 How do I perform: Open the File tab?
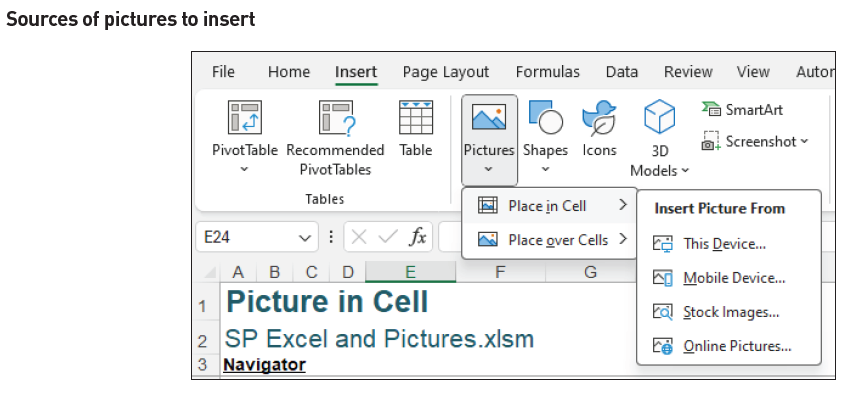click(x=223, y=72)
